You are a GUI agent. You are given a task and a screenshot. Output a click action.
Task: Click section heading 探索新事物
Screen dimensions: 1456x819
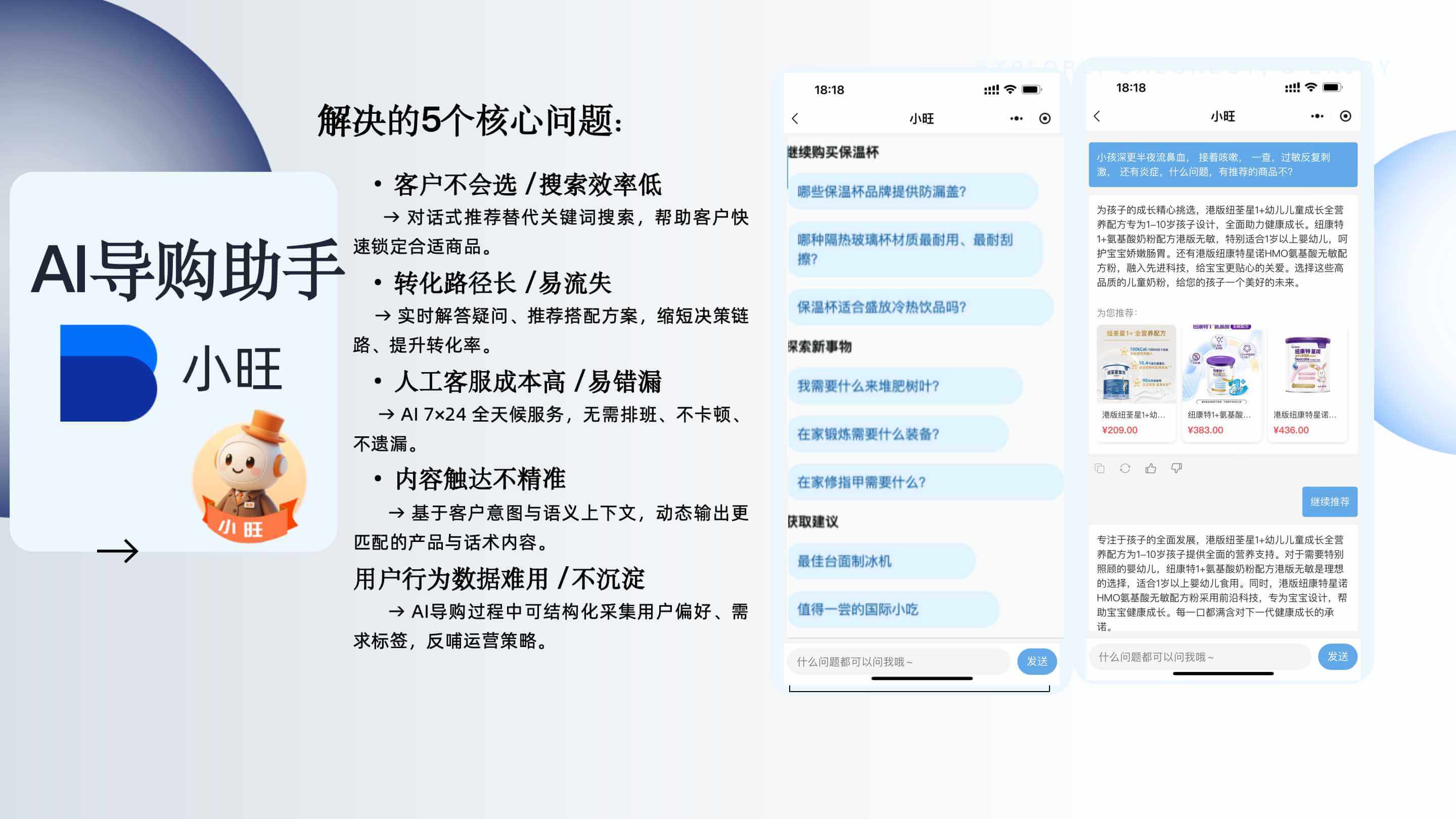(x=820, y=346)
